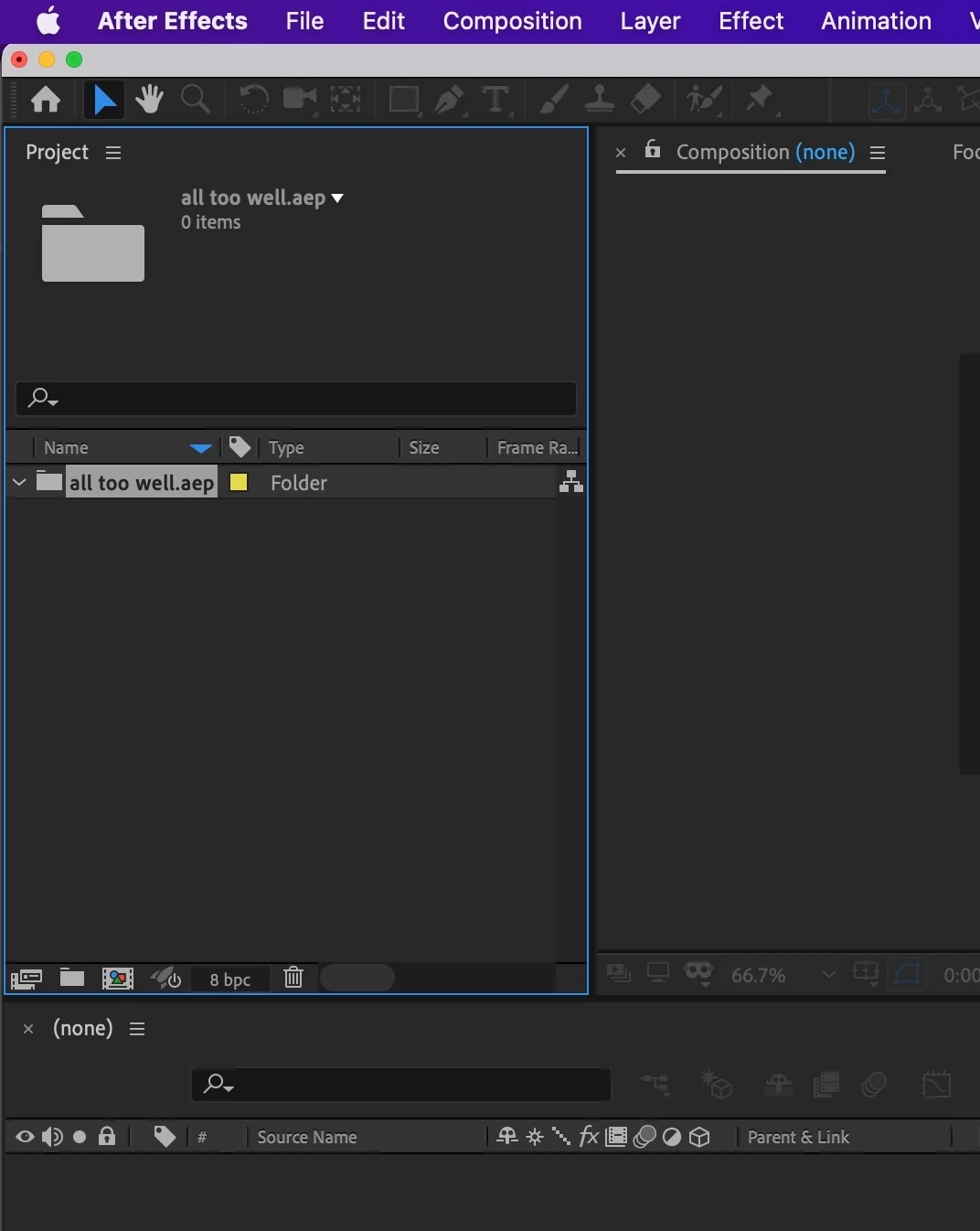Sort project items by Size column

click(x=424, y=447)
